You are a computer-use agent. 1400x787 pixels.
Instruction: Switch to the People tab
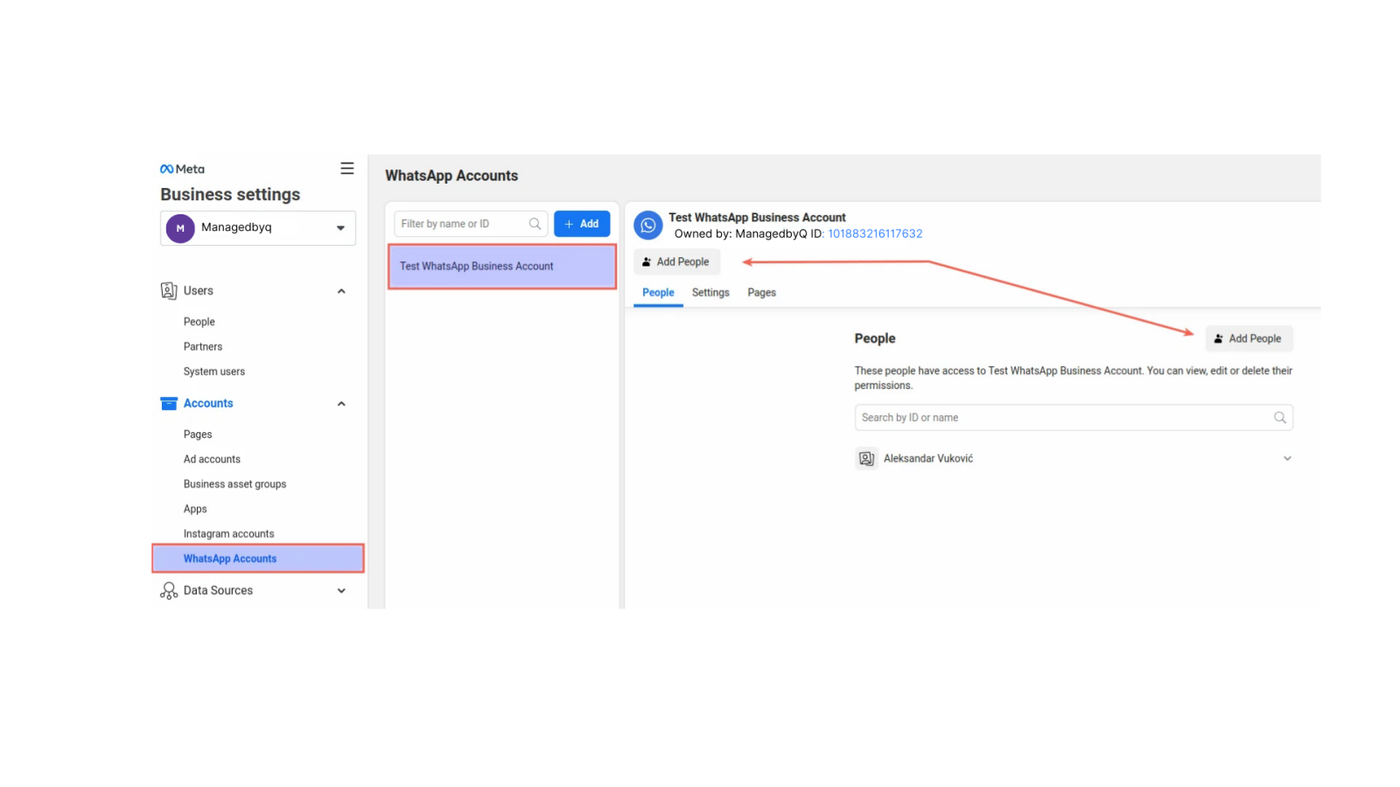click(x=658, y=293)
